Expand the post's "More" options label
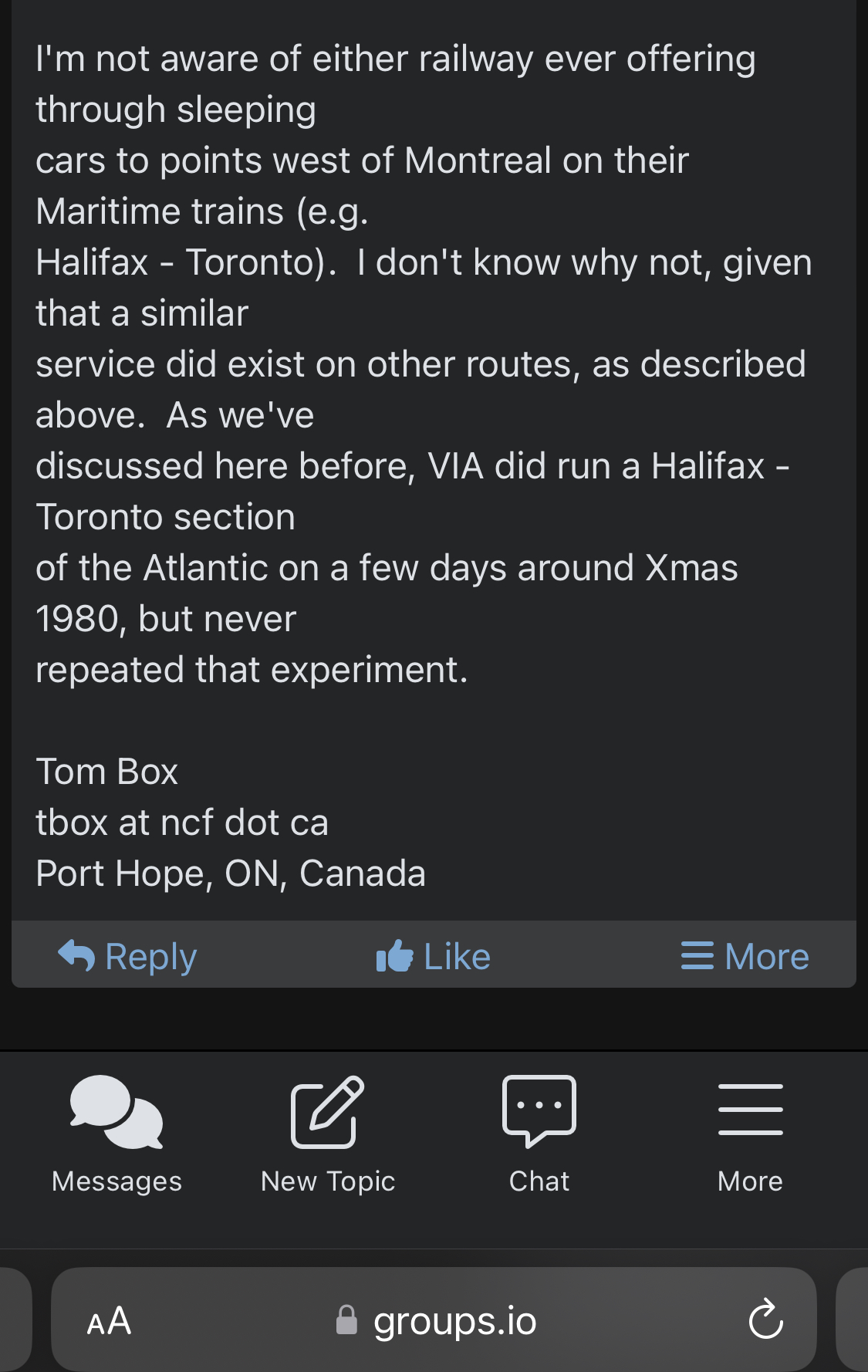868x1372 pixels. point(767,957)
